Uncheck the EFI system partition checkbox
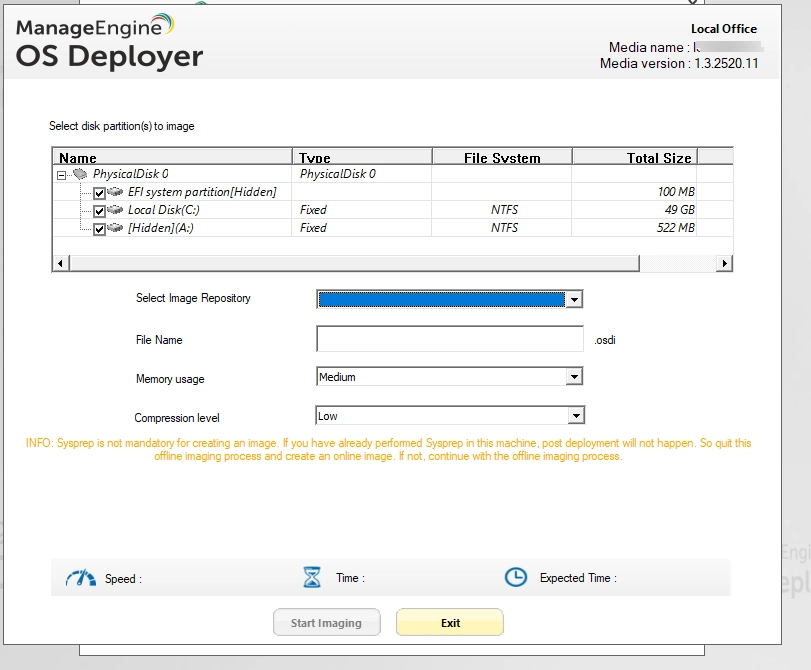 click(99, 193)
